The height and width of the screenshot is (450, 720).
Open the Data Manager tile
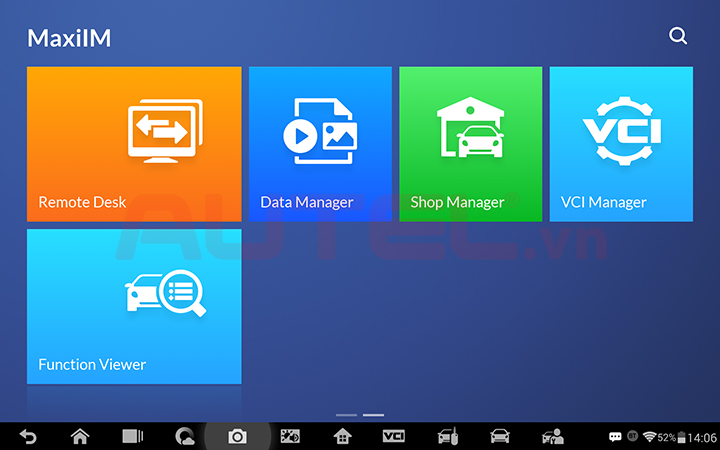pos(320,144)
